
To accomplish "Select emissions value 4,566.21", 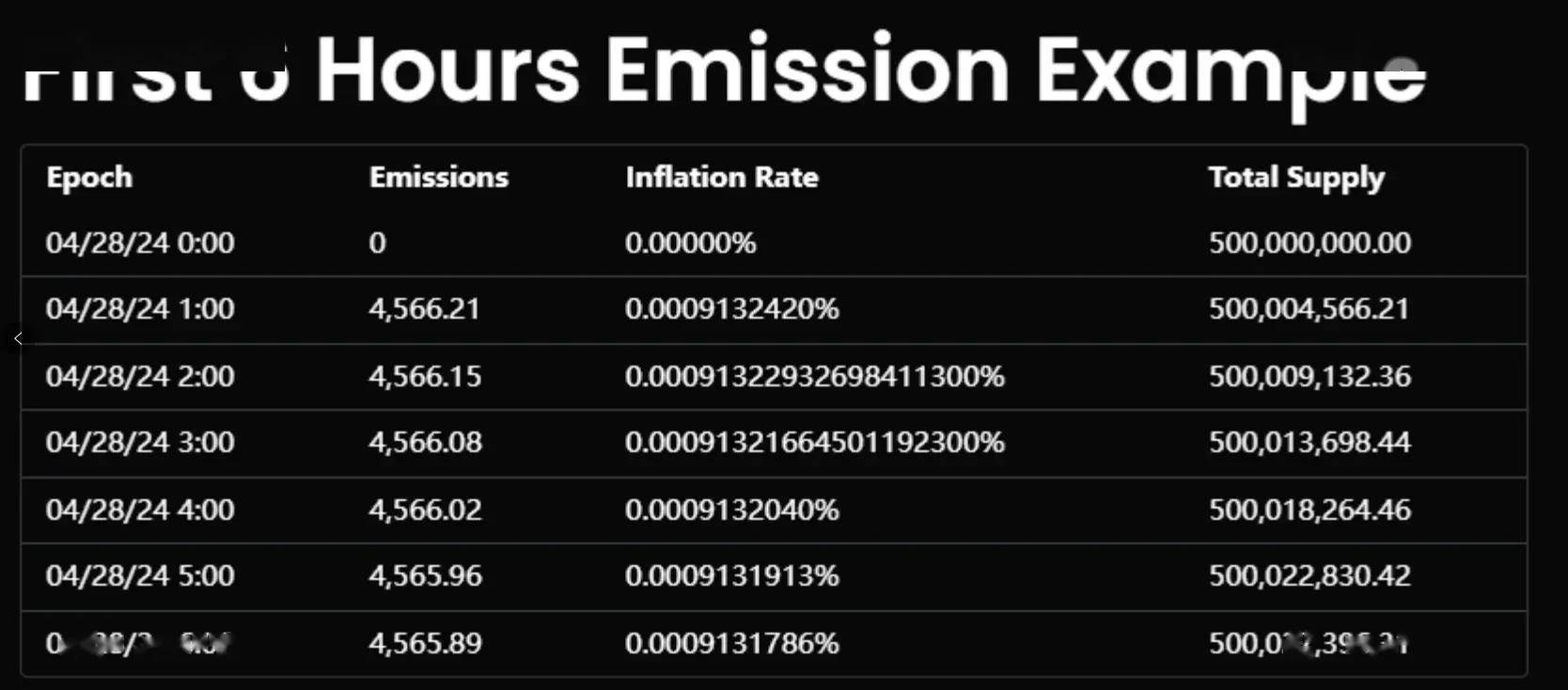I will click(x=424, y=308).
